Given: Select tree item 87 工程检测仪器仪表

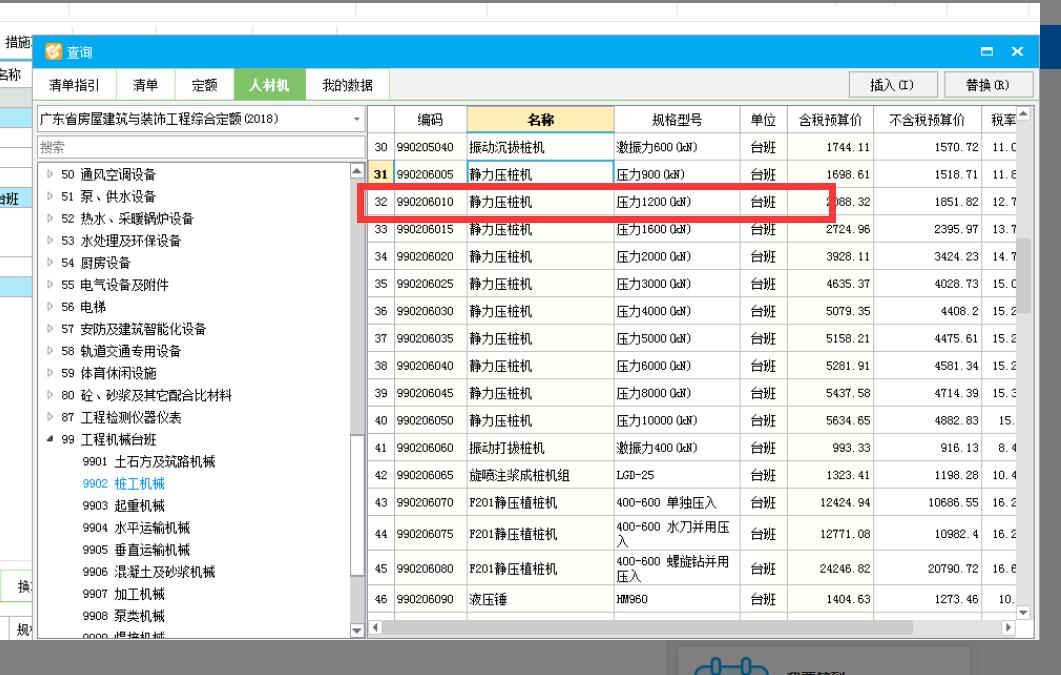Looking at the screenshot, I should (121, 417).
